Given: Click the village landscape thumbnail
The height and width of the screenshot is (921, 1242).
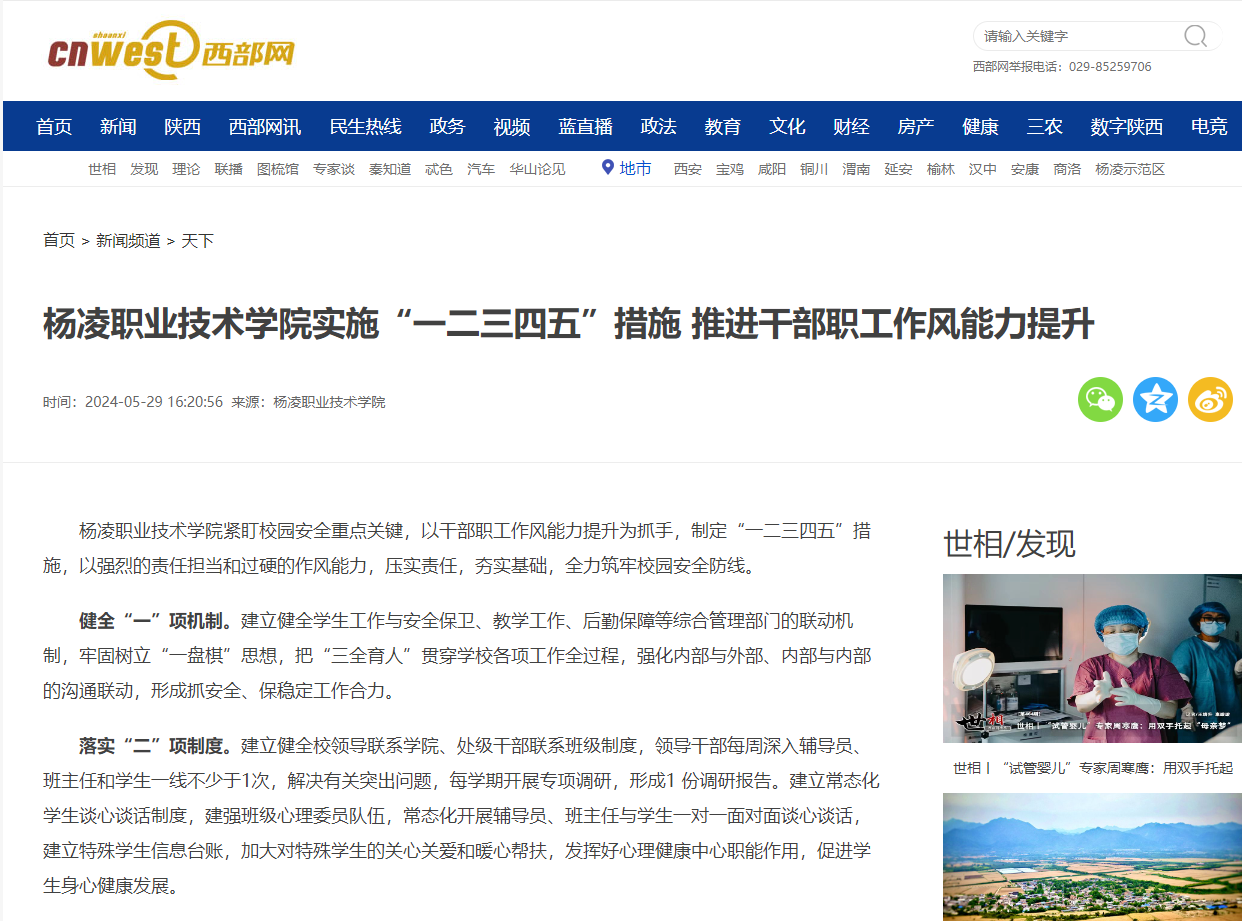Looking at the screenshot, I should pos(1092,857).
